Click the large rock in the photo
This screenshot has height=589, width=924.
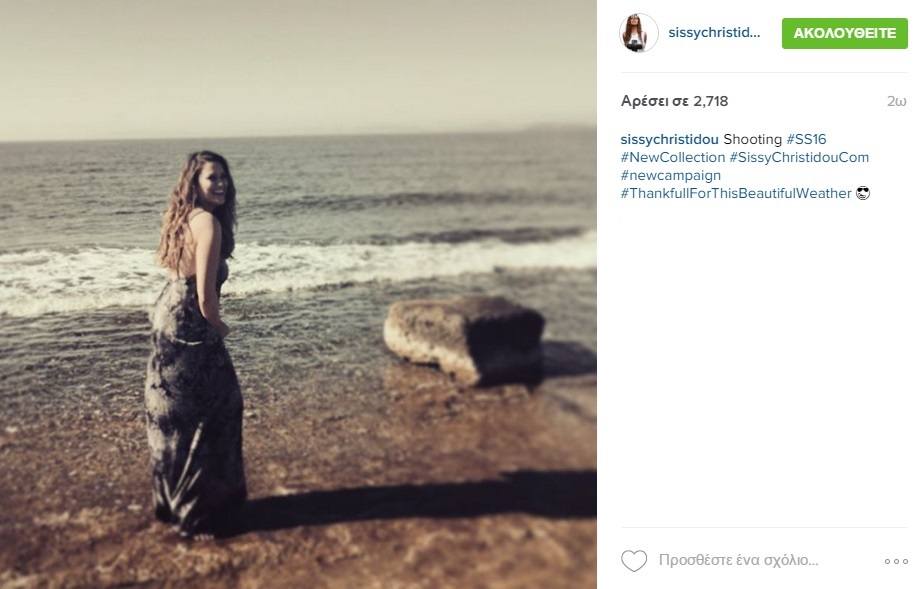[464, 340]
